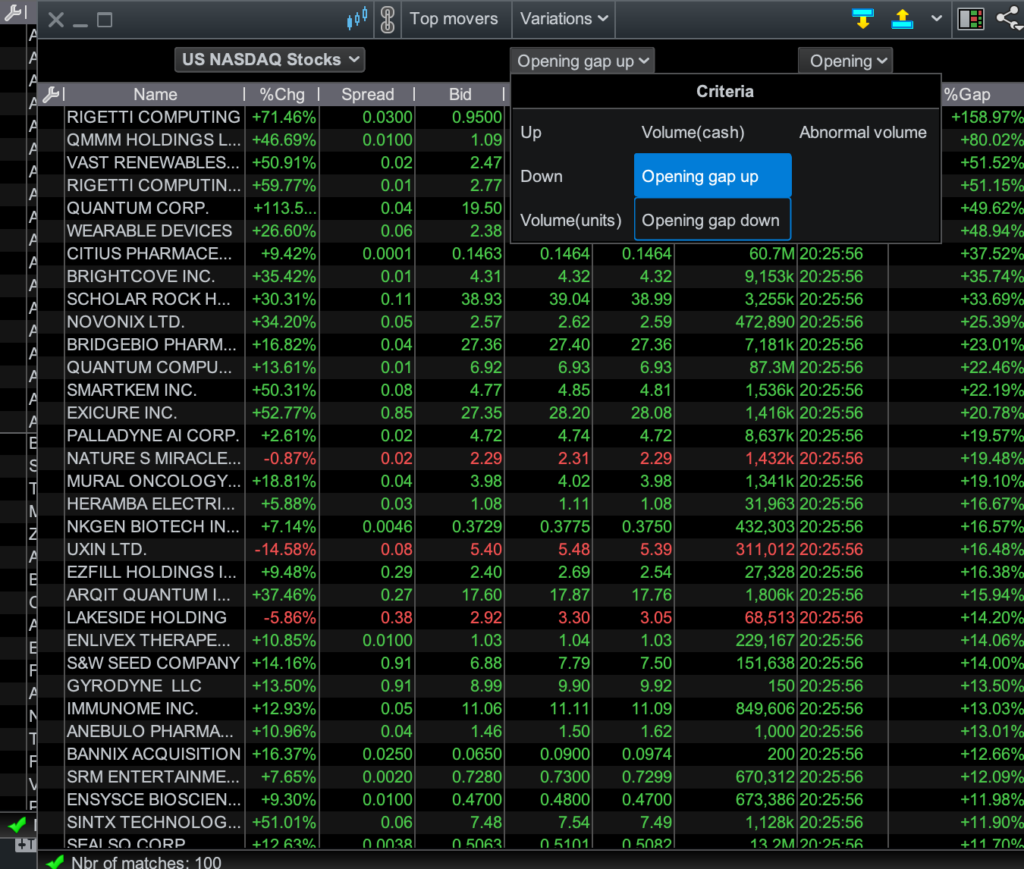This screenshot has width=1024, height=869.
Task: Click ARQIT QUANTUM stock name
Action: click(x=148, y=595)
